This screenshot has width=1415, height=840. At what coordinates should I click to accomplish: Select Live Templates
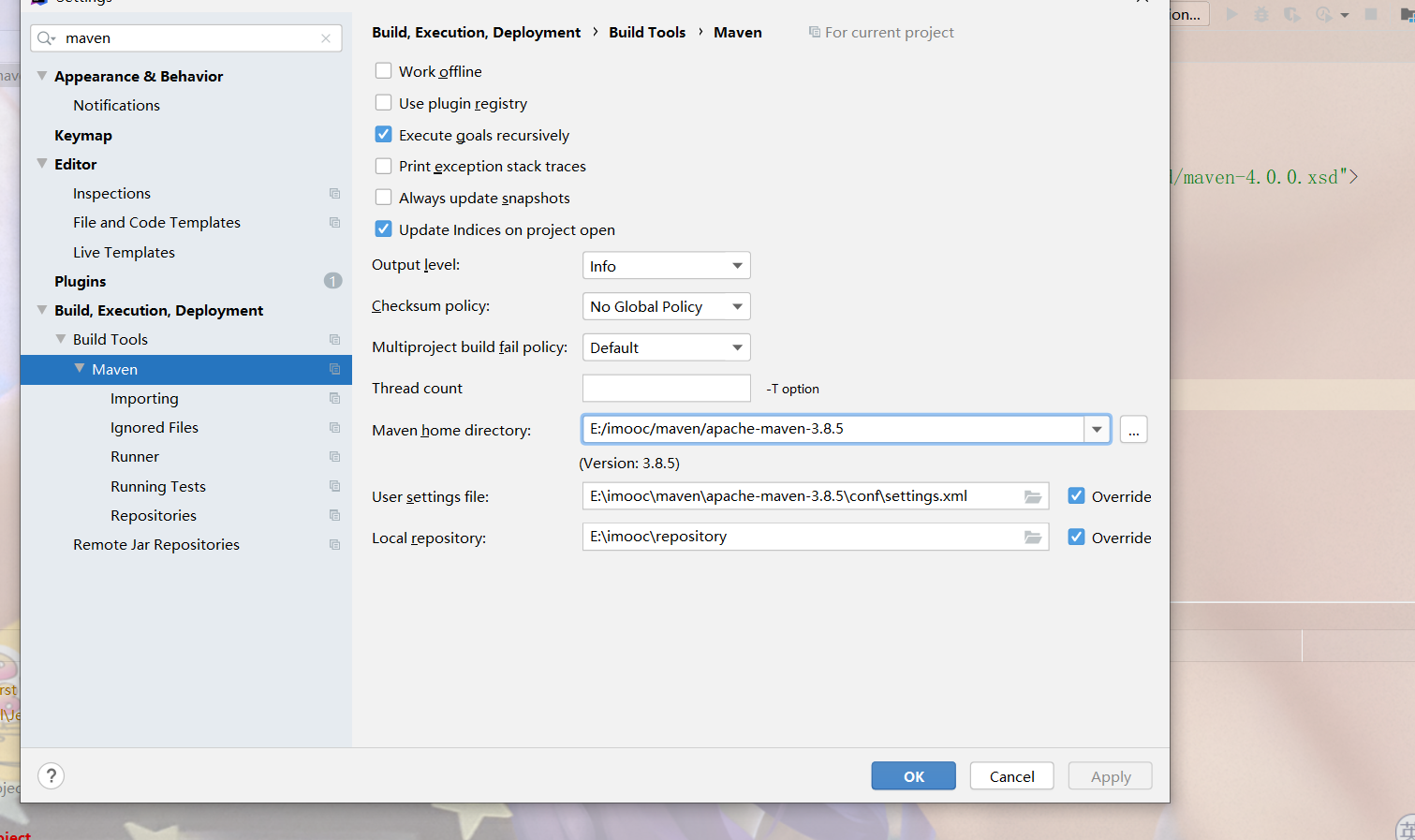click(x=124, y=252)
